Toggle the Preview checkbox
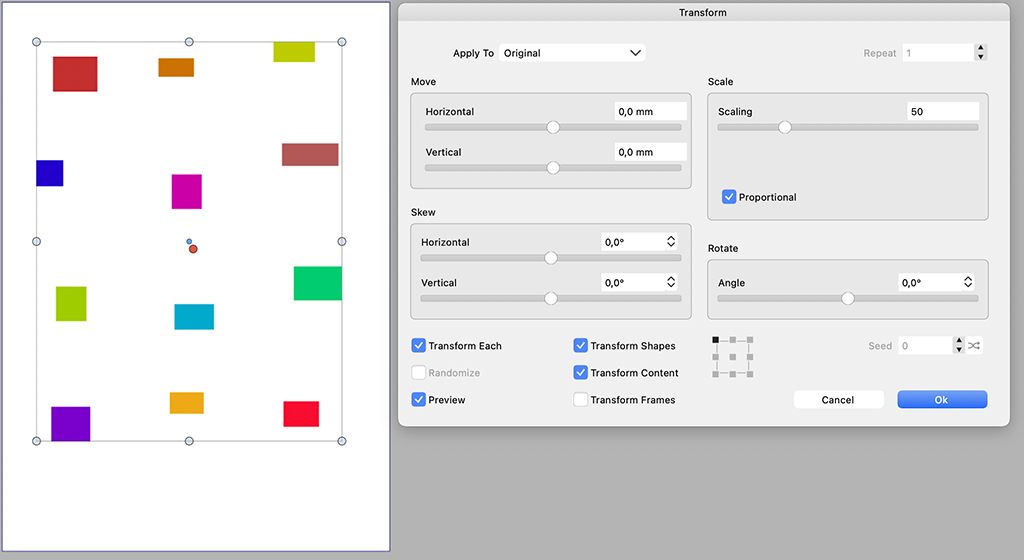This screenshot has height=560, width=1024. coord(419,400)
